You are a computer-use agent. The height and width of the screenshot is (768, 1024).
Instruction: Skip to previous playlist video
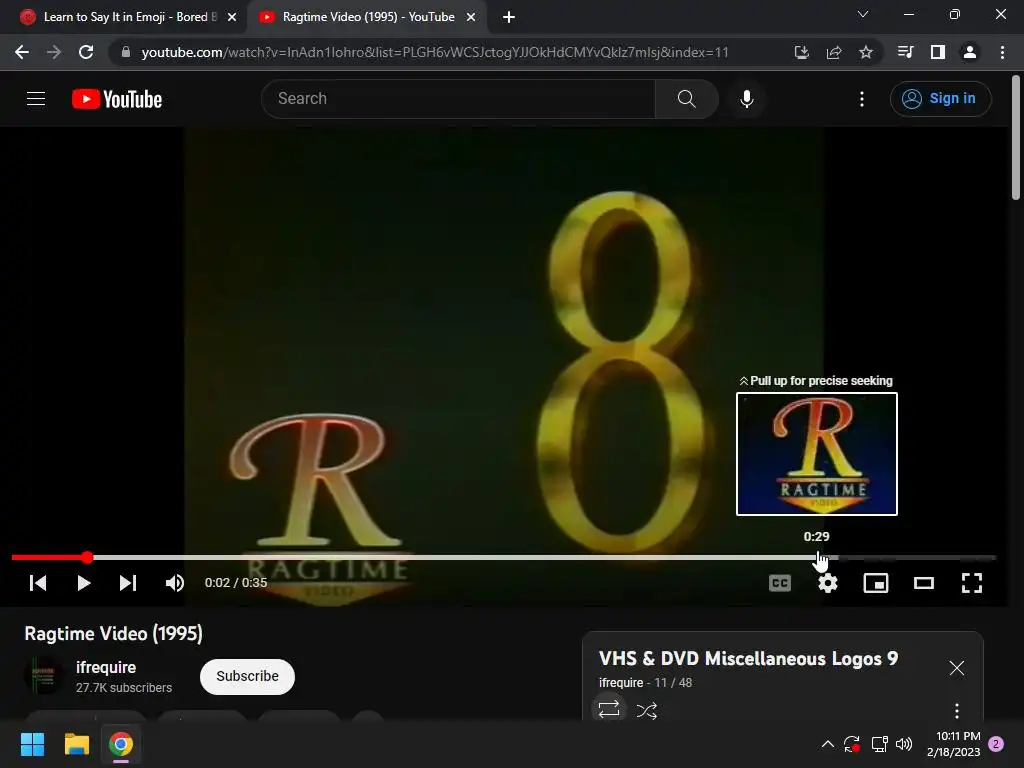point(38,583)
